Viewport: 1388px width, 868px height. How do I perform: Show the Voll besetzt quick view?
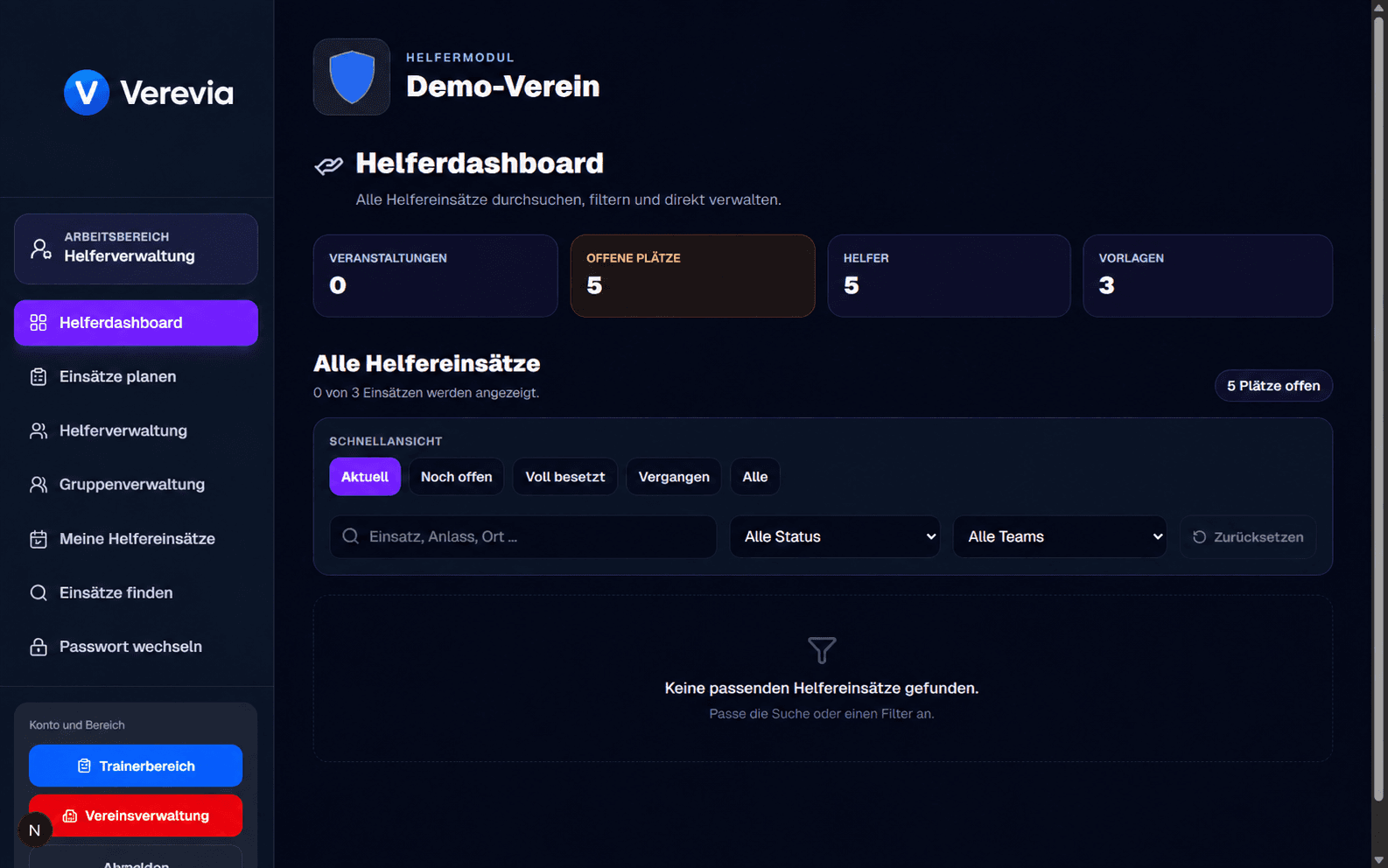(565, 477)
